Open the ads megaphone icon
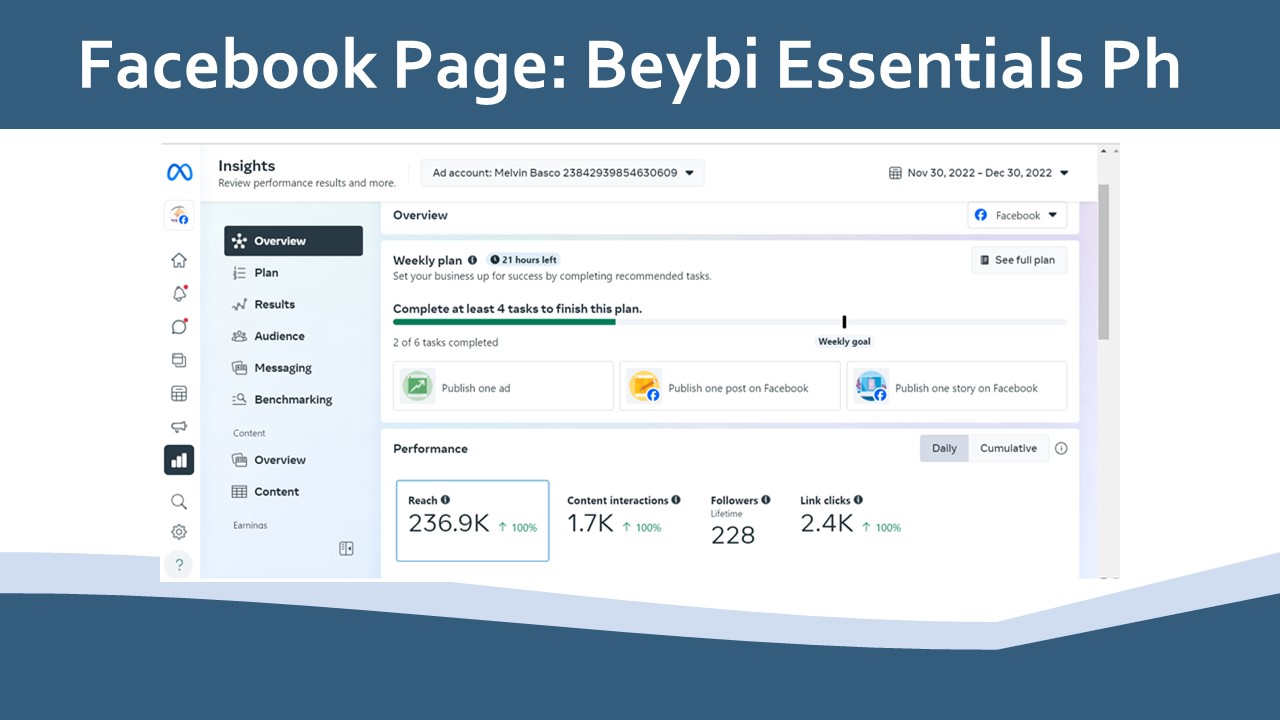Image resolution: width=1280 pixels, height=720 pixels. tap(179, 427)
